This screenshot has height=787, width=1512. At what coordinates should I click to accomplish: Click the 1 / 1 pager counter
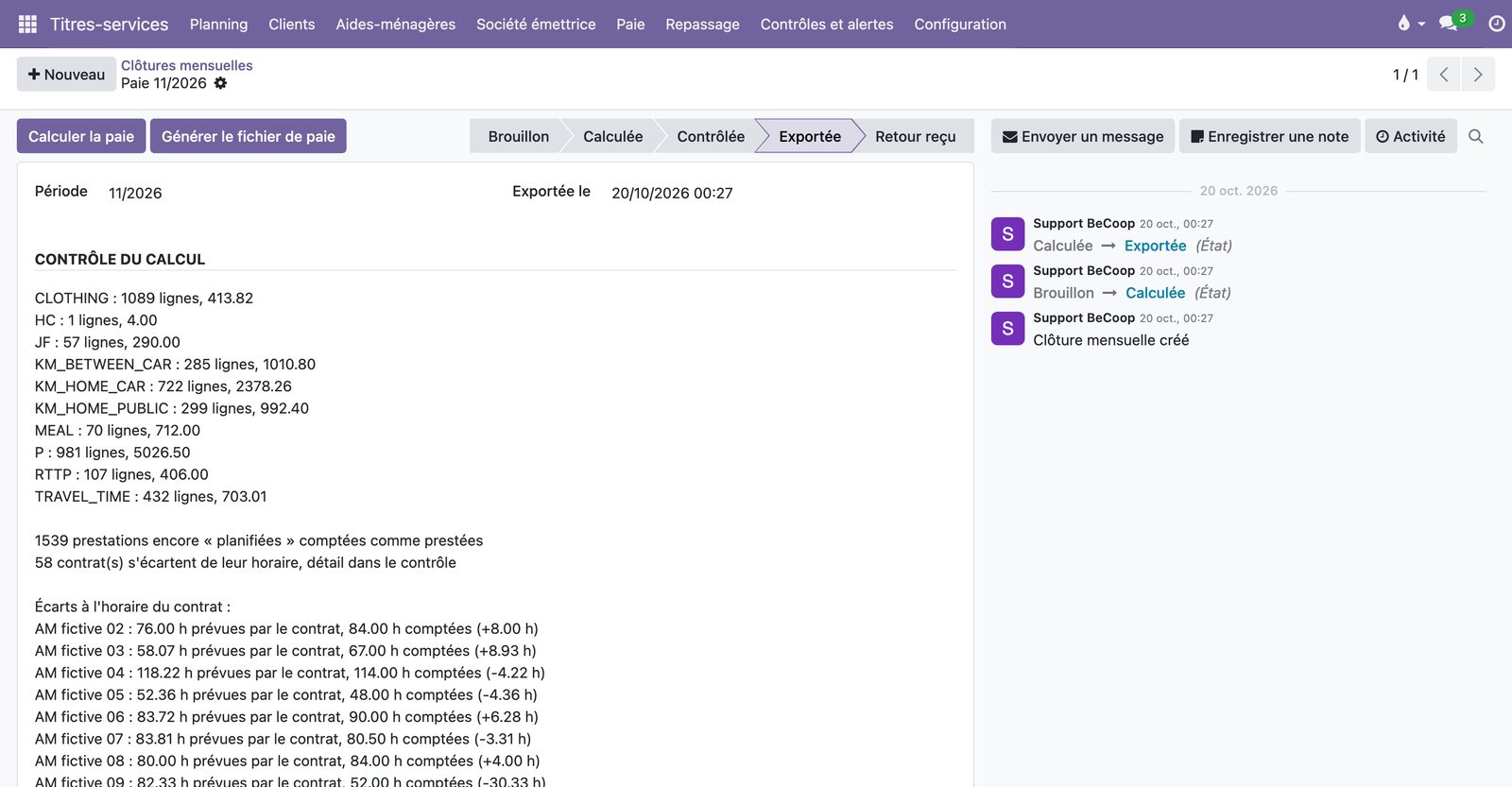pyautogui.click(x=1405, y=75)
